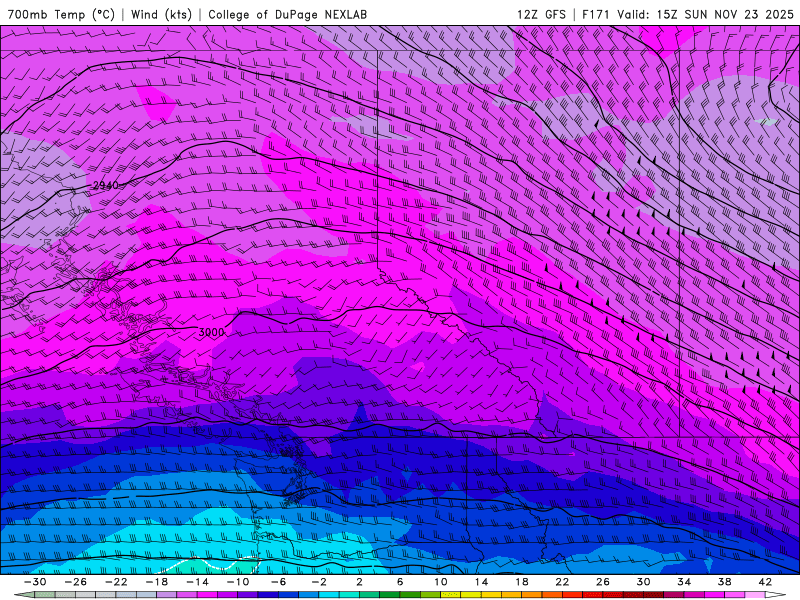Click the 34 value on the temperature scale
The image size is (800, 600).
684,582
